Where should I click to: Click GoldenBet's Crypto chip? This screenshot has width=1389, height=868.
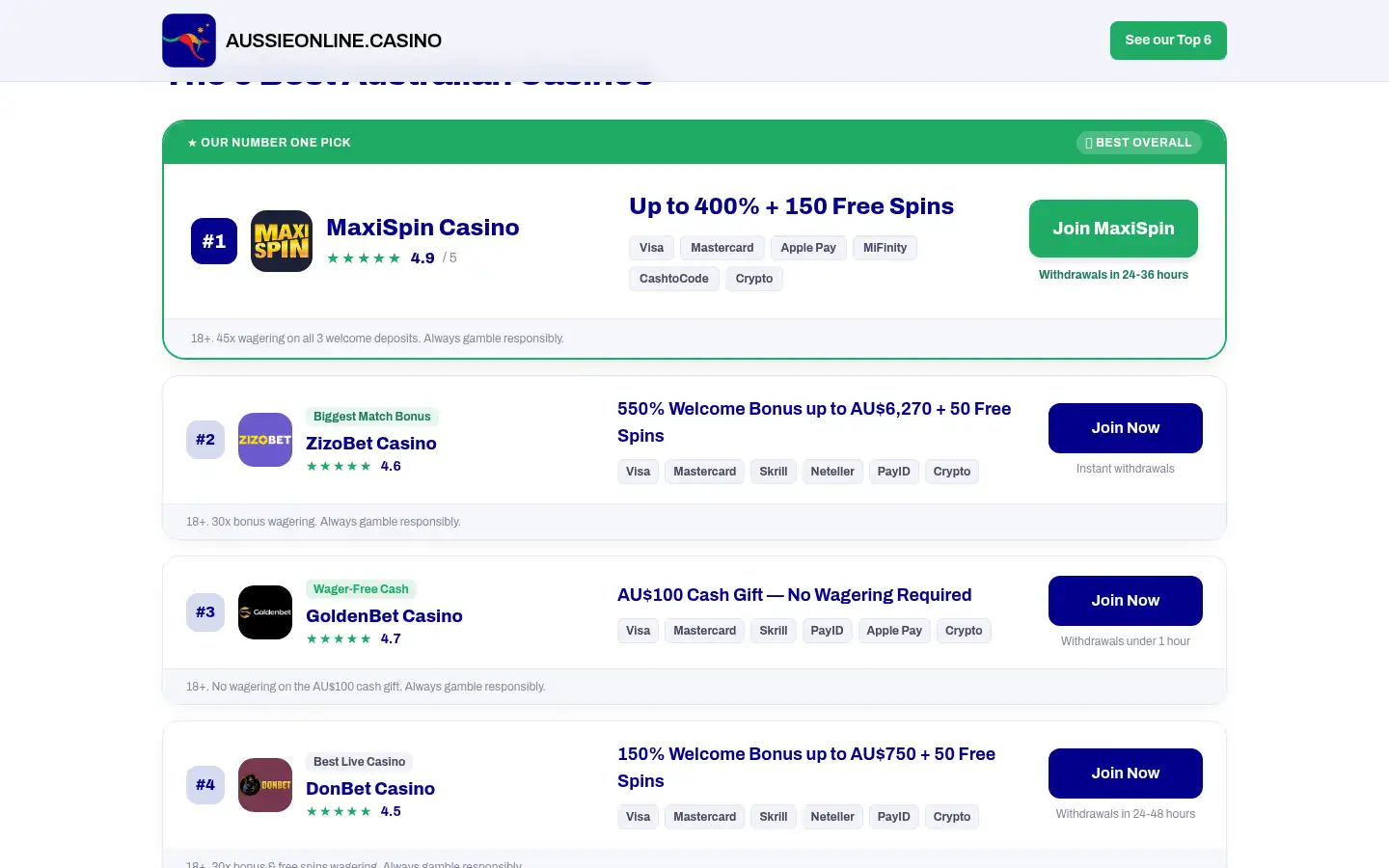tap(964, 631)
